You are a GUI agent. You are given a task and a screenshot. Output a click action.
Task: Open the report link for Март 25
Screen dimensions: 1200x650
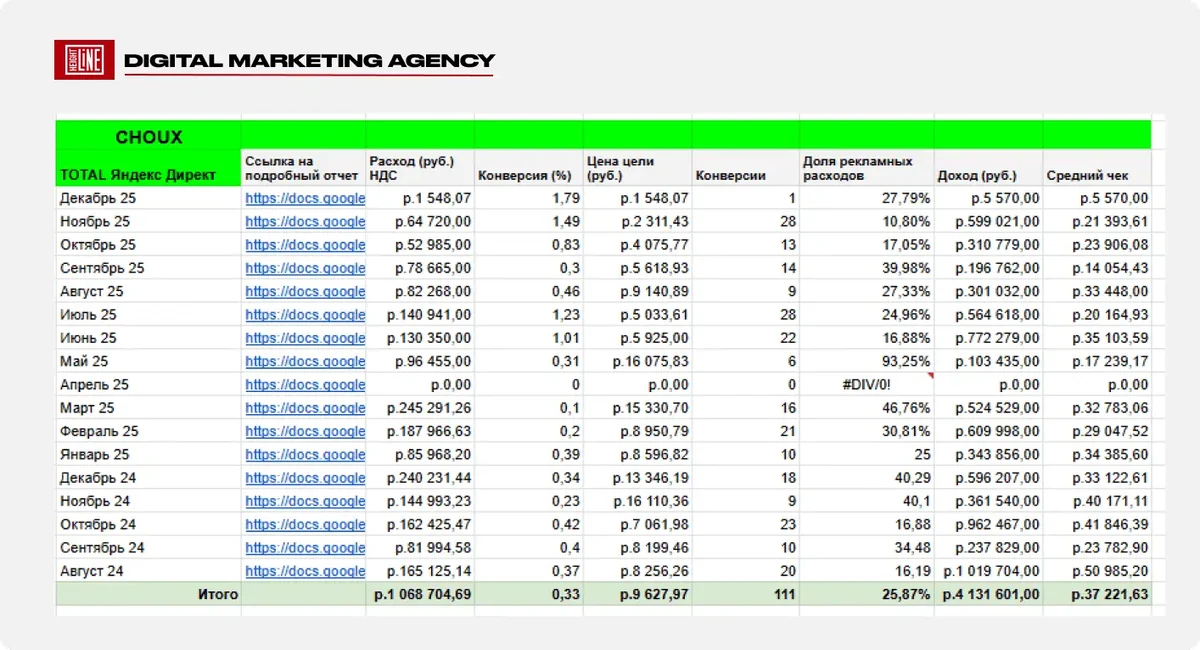[x=305, y=408]
